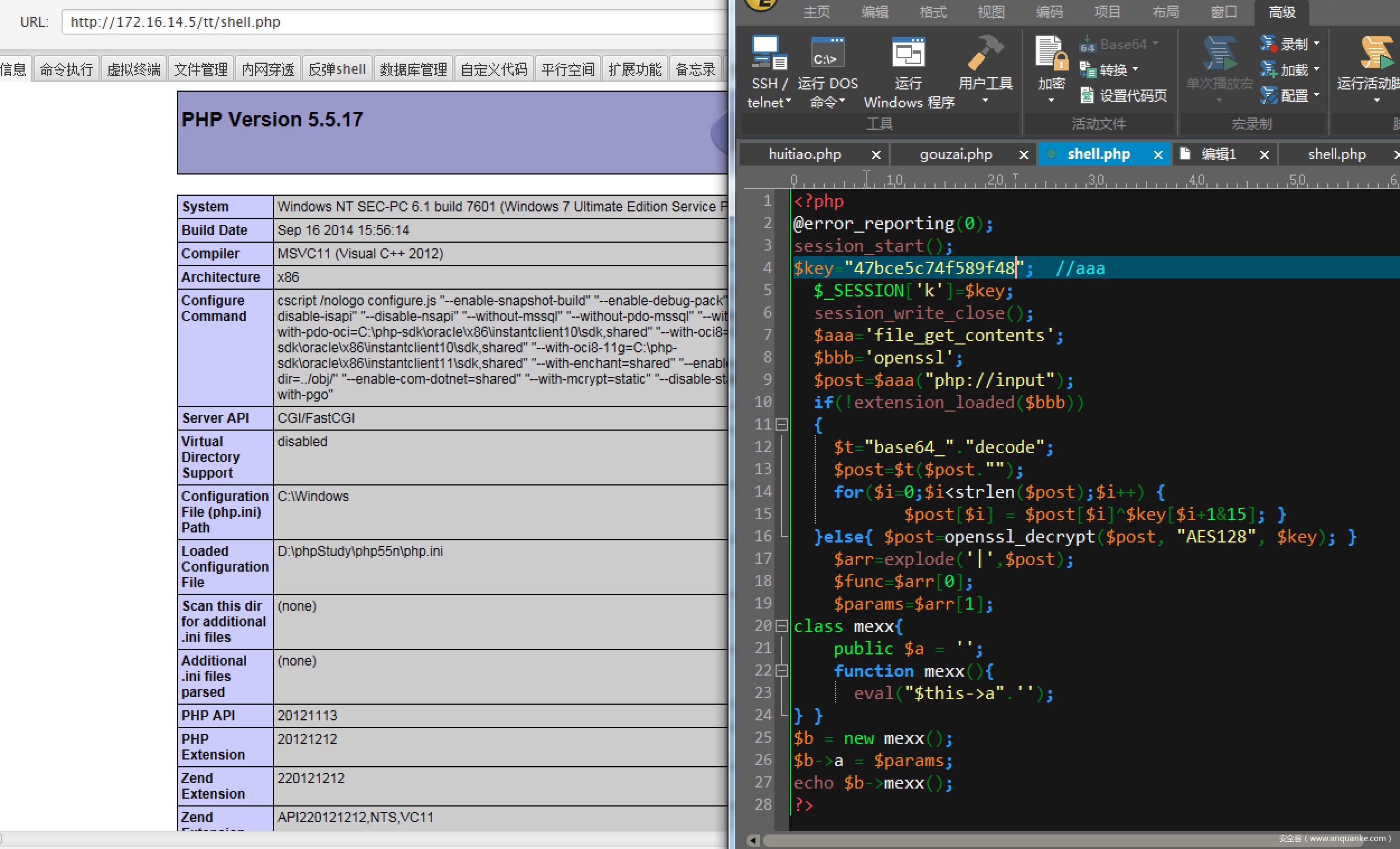Screen dimensions: 1400x849
Task: Click the Run Windows program icon
Action: (908, 52)
